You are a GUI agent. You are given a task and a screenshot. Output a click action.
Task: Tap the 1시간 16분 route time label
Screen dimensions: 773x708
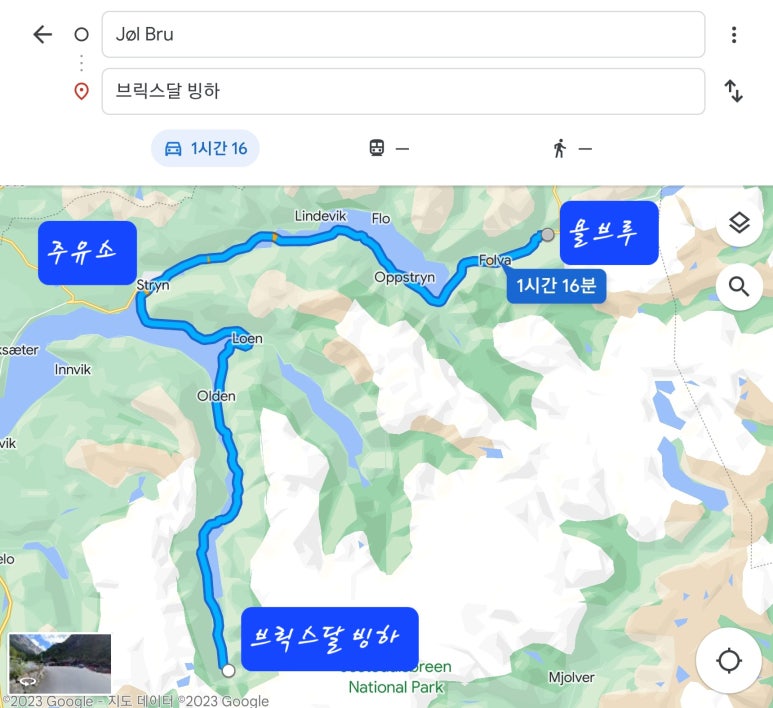(556, 286)
